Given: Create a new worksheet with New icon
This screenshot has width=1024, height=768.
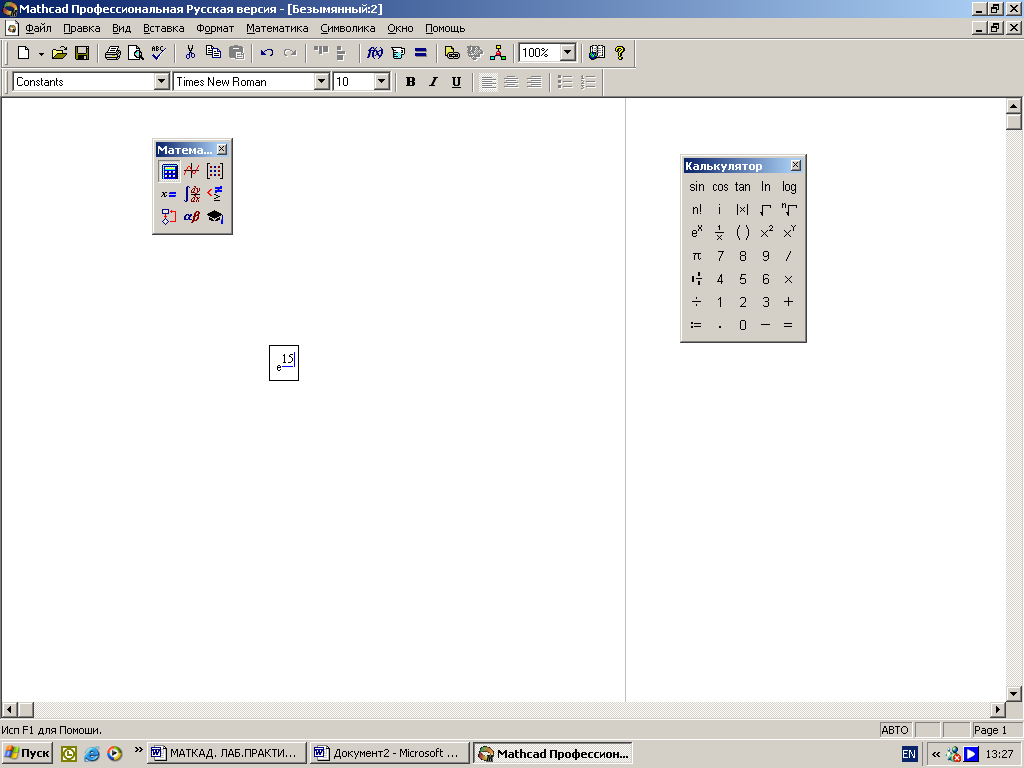Looking at the screenshot, I should (x=24, y=53).
